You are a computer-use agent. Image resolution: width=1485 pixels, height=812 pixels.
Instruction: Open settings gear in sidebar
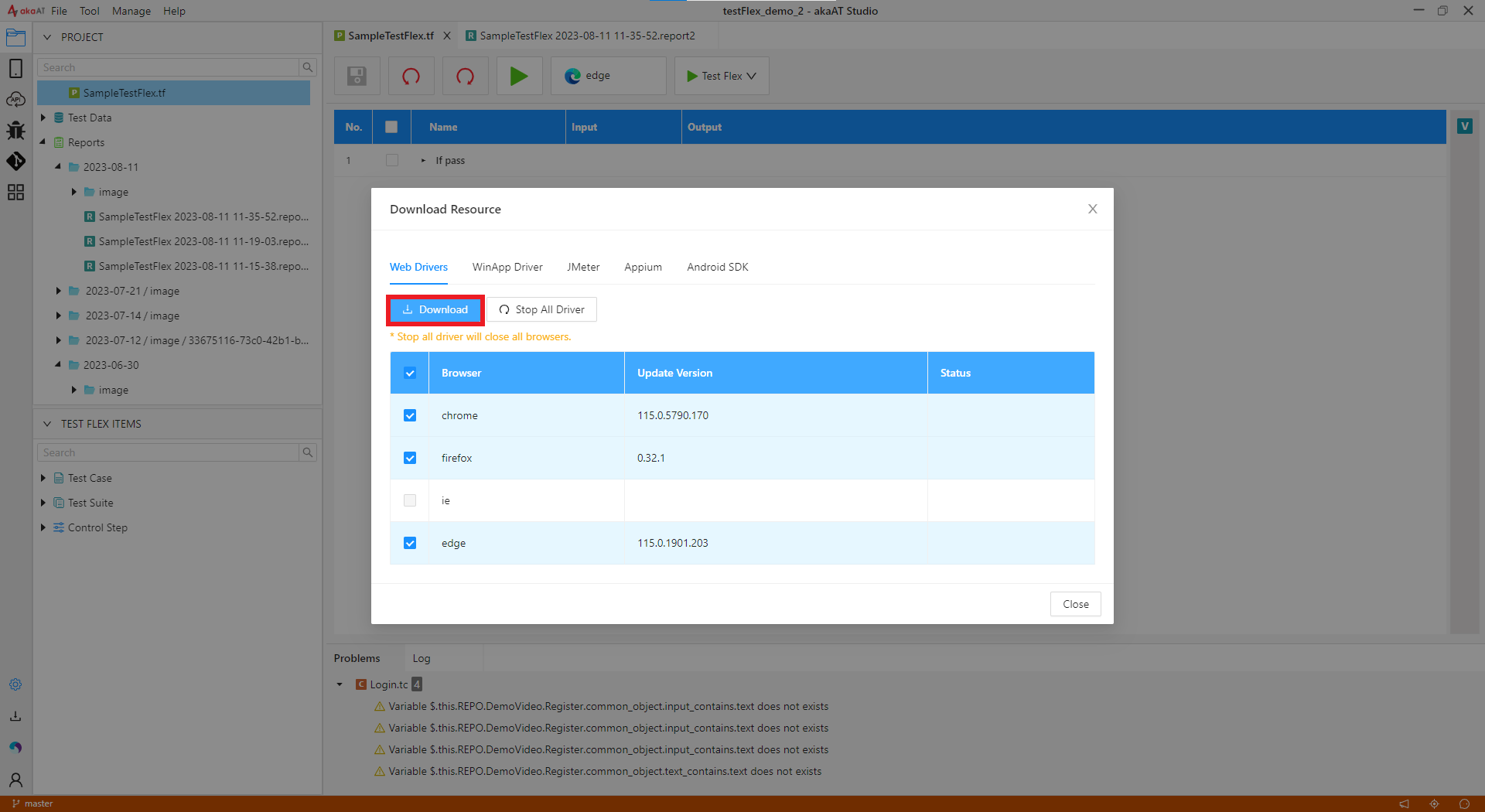[x=15, y=685]
